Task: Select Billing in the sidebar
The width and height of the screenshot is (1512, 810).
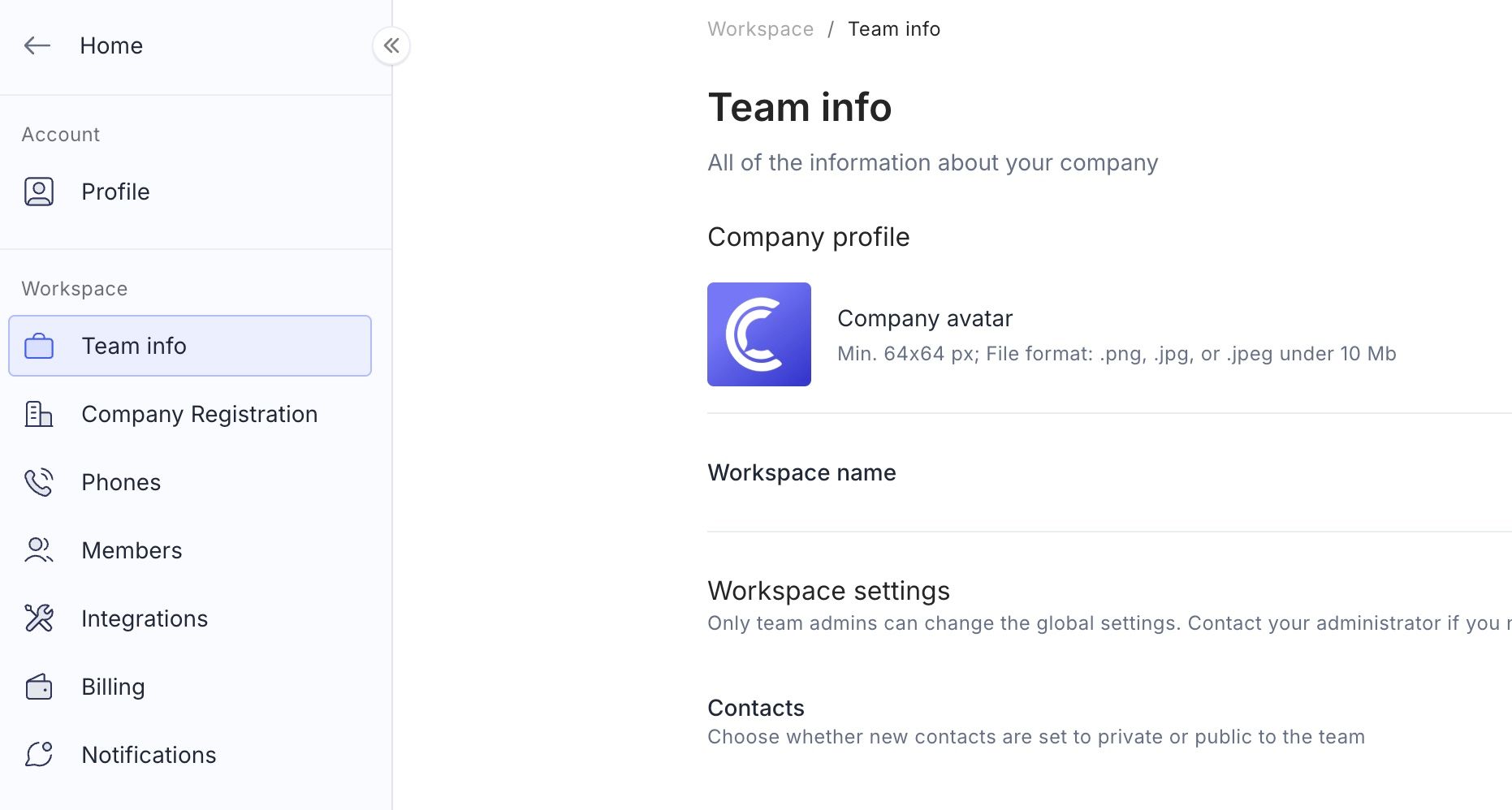Action: [113, 687]
